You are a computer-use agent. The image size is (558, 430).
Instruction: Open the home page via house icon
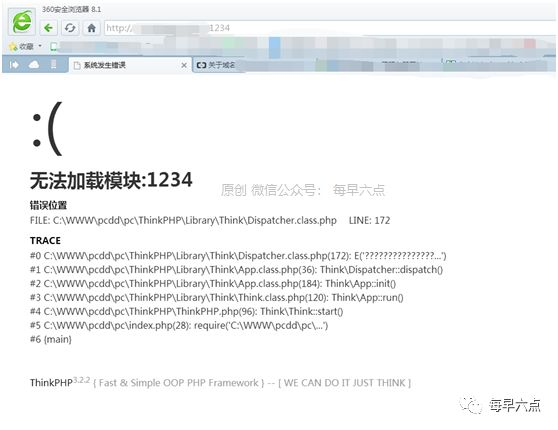coord(91,28)
